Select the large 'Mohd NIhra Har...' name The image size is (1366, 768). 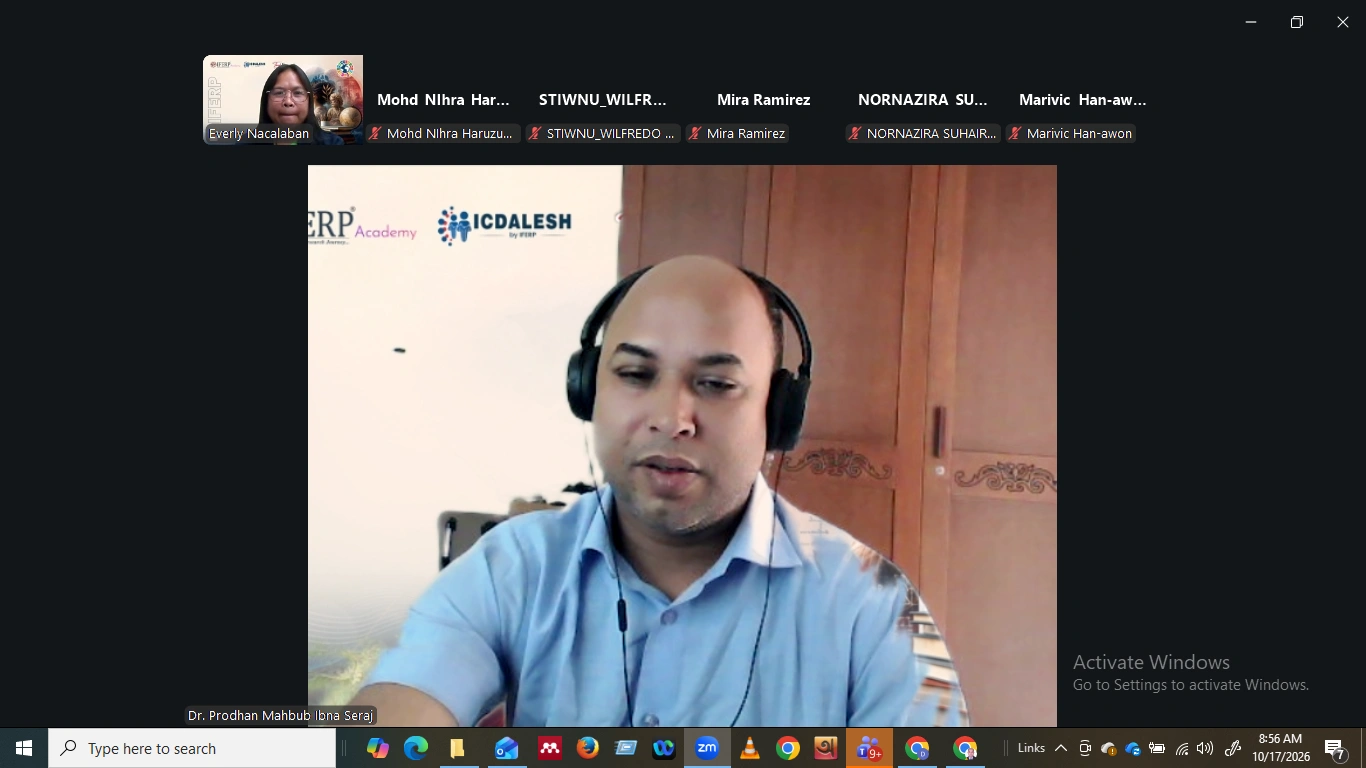click(443, 100)
